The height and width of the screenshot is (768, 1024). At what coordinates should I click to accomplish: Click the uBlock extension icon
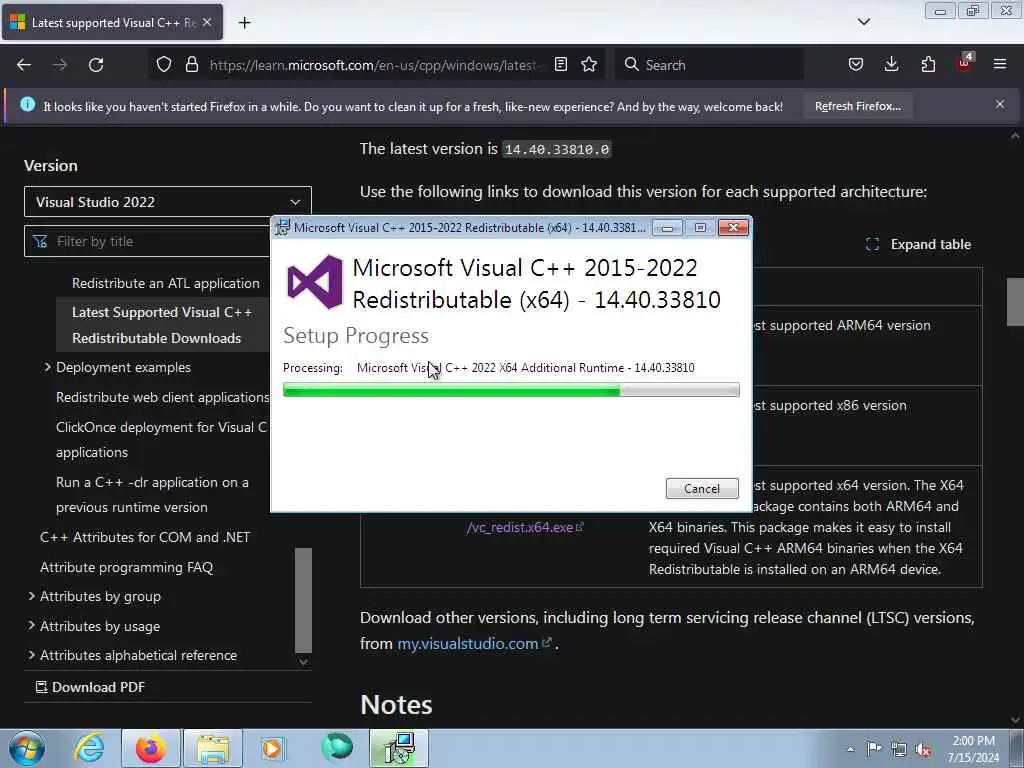(965, 63)
